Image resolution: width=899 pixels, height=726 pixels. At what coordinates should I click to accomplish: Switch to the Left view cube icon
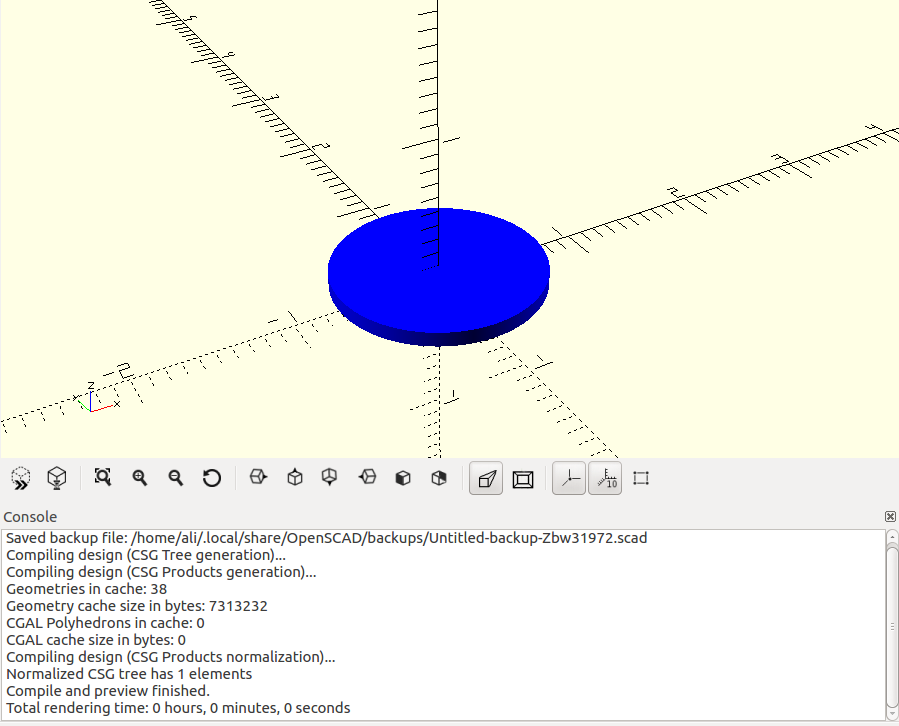point(367,477)
